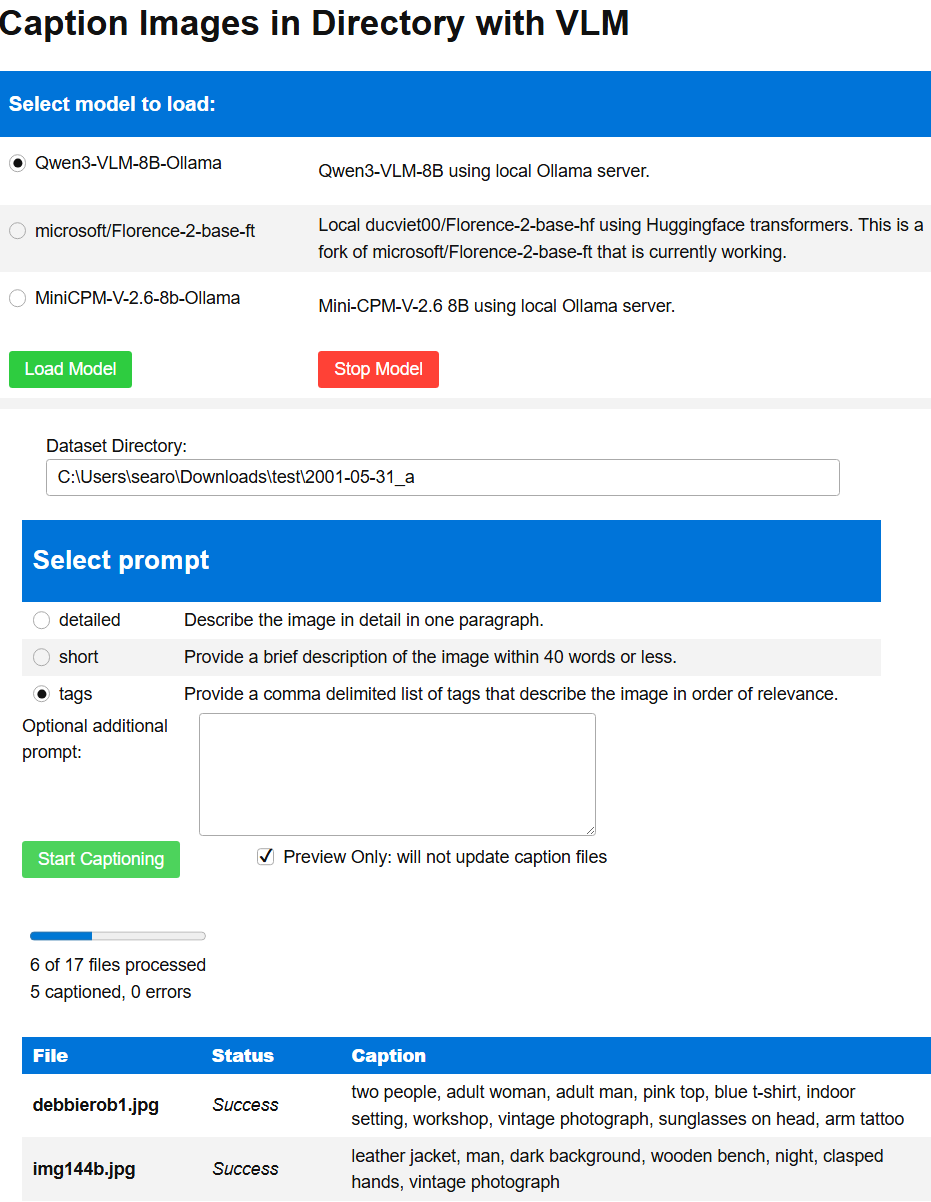Uncheck the Preview Only checkbox
This screenshot has width=931, height=1202.
pos(266,857)
